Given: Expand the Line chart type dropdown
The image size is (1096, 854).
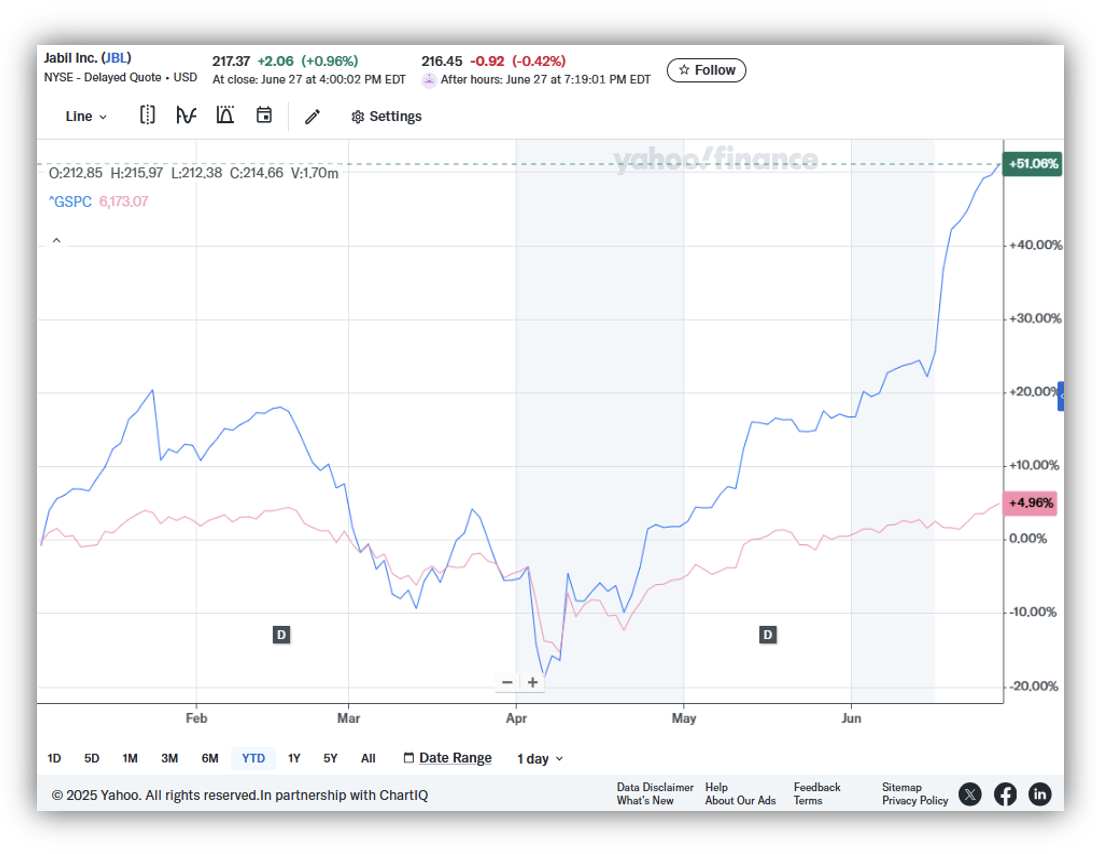Looking at the screenshot, I should 86,116.
